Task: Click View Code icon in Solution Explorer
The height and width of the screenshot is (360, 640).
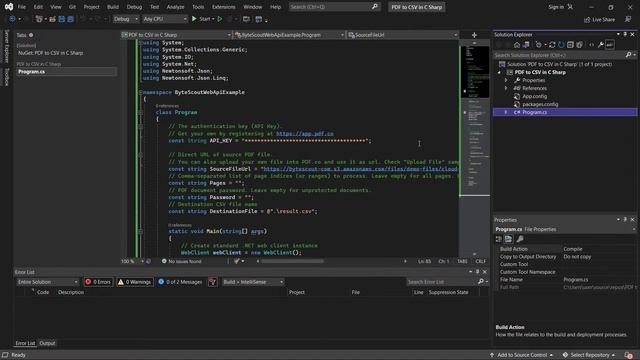Action: [x=591, y=45]
